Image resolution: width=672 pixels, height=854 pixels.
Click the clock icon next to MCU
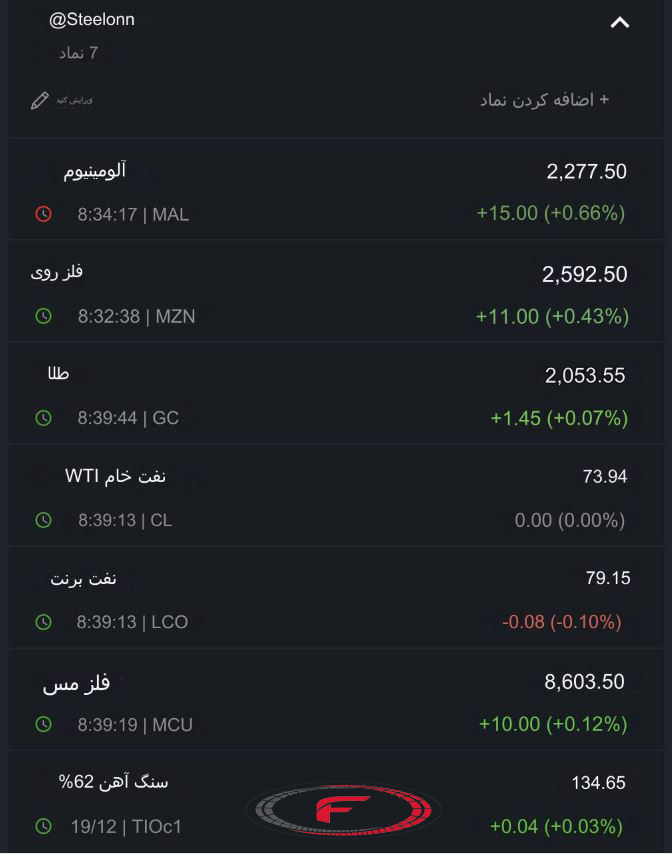[44, 724]
